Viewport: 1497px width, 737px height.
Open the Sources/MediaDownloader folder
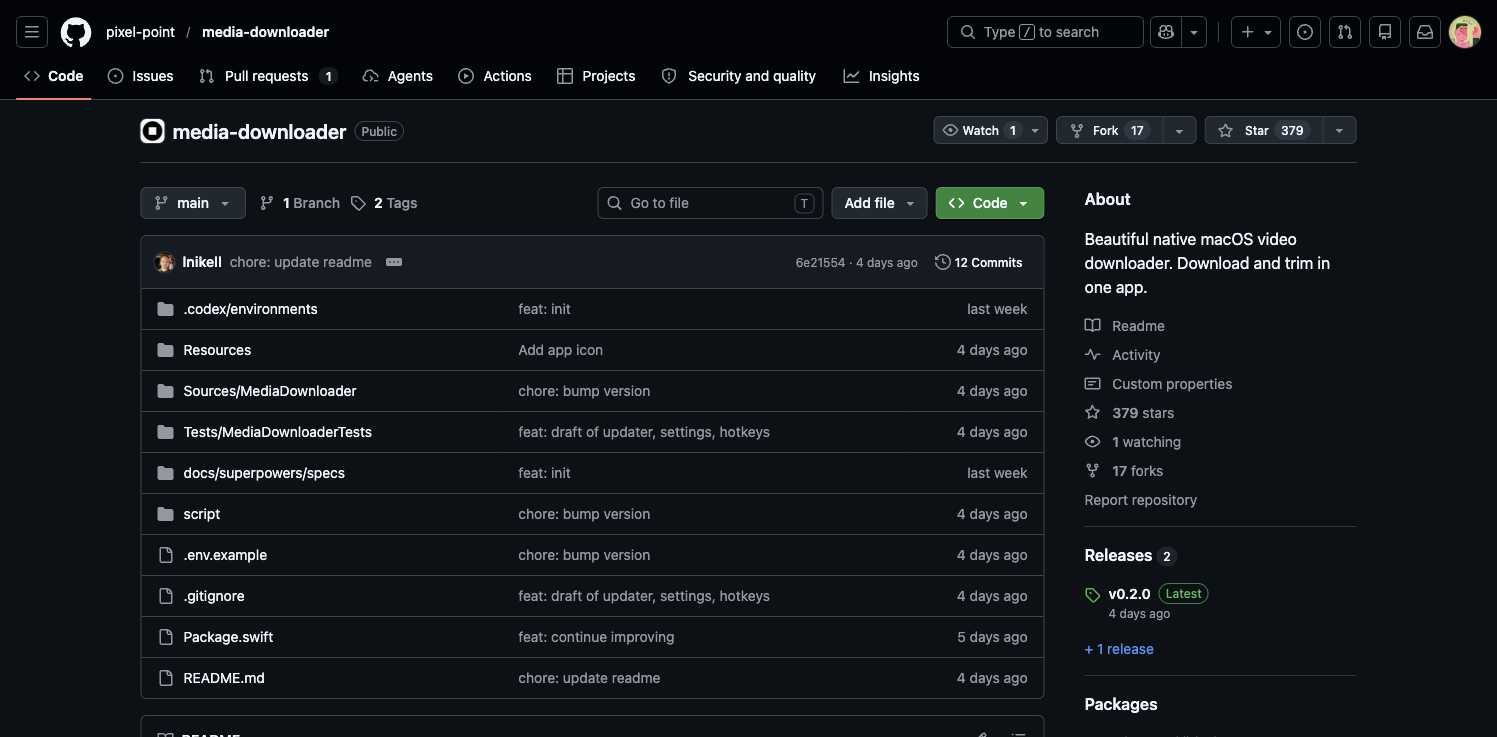pyautogui.click(x=270, y=391)
